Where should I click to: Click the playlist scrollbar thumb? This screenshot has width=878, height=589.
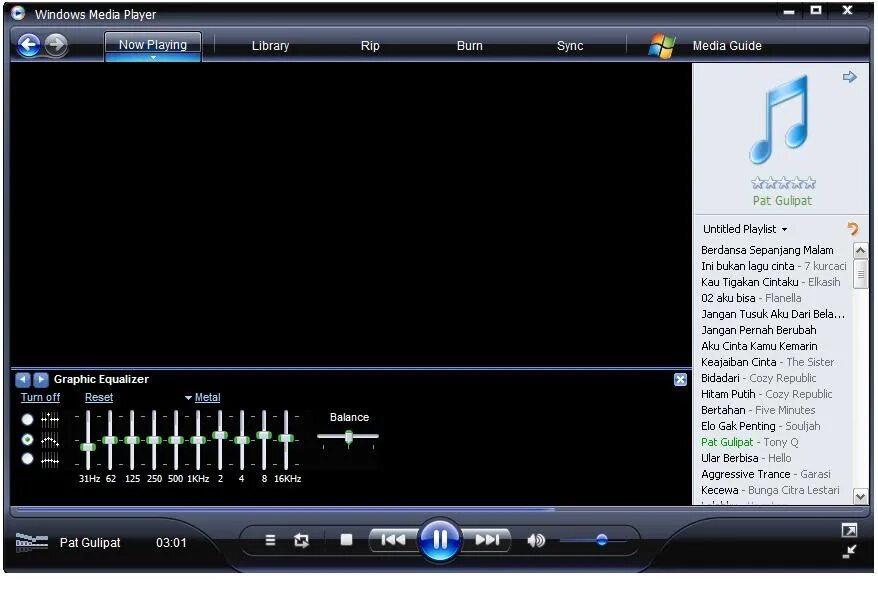pyautogui.click(x=861, y=274)
